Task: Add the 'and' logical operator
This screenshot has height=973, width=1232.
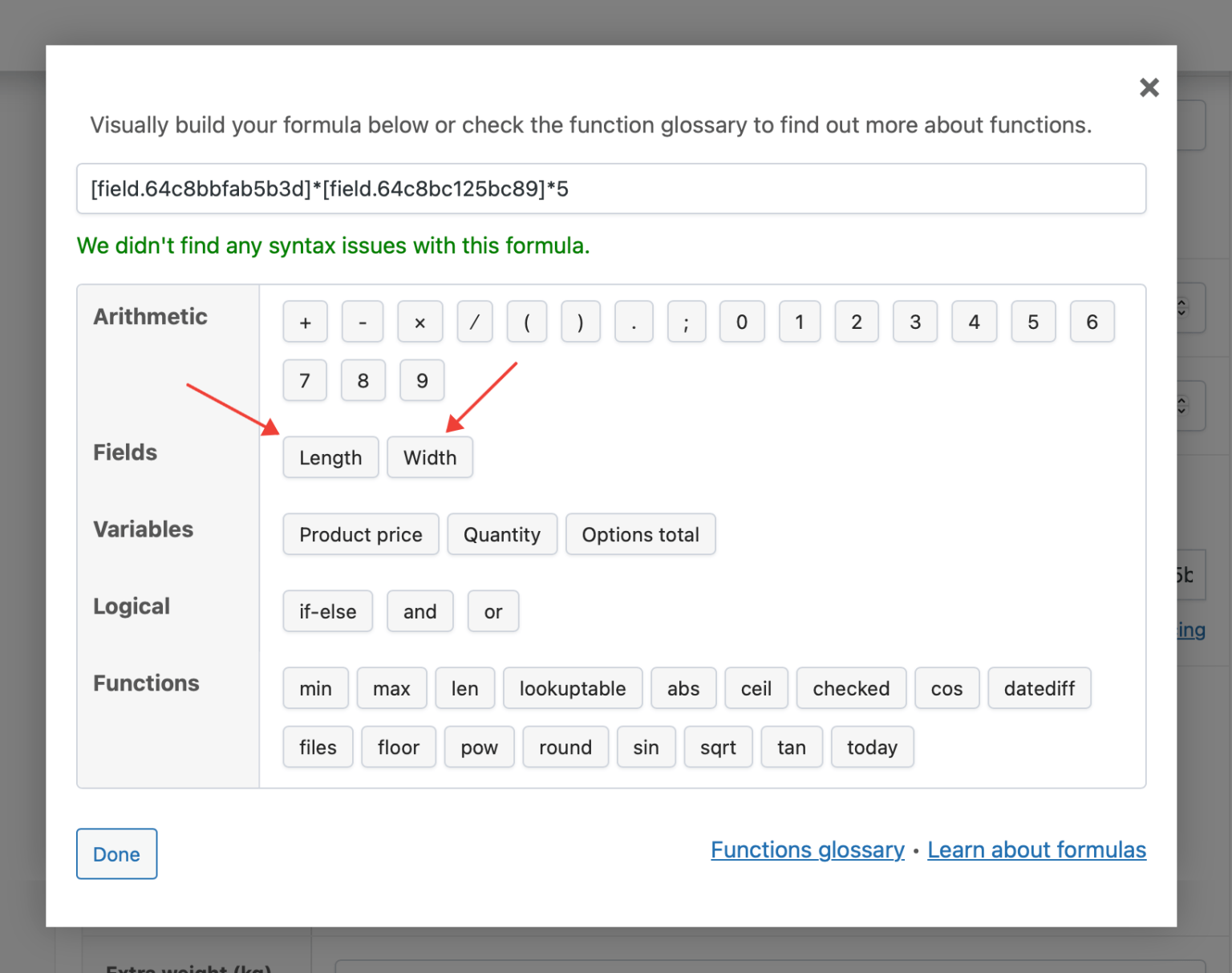Action: pyautogui.click(x=419, y=611)
